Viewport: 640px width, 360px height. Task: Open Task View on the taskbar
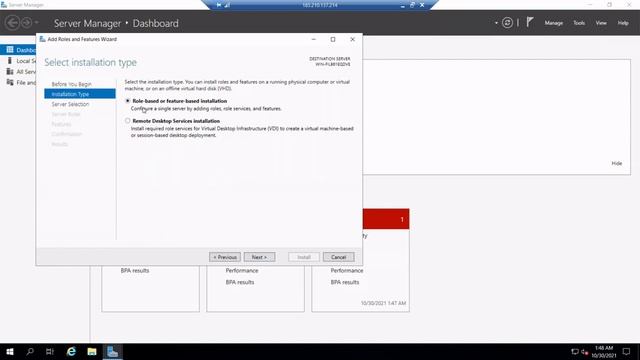point(50,351)
